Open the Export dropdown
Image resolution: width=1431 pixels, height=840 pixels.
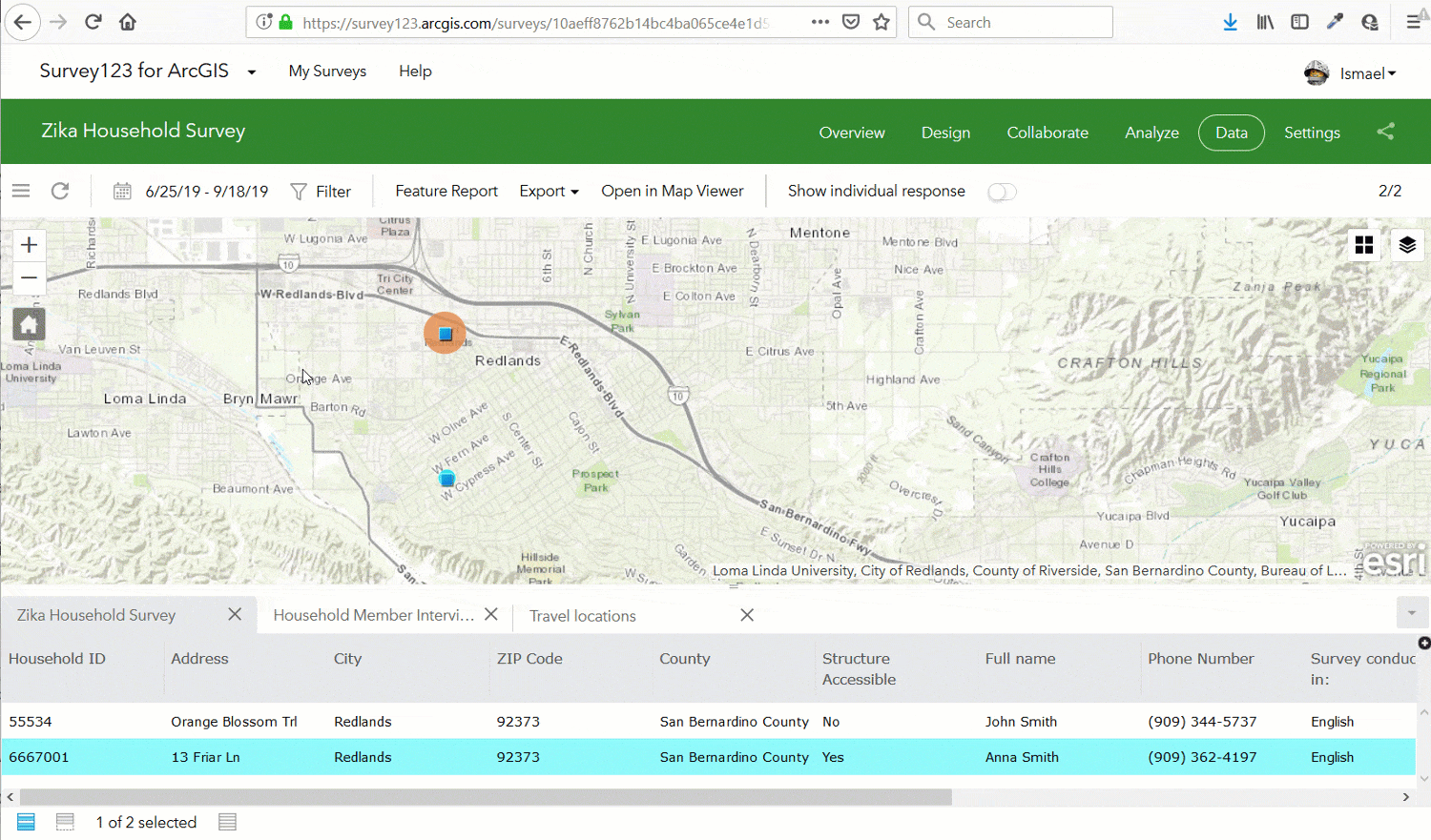[549, 191]
